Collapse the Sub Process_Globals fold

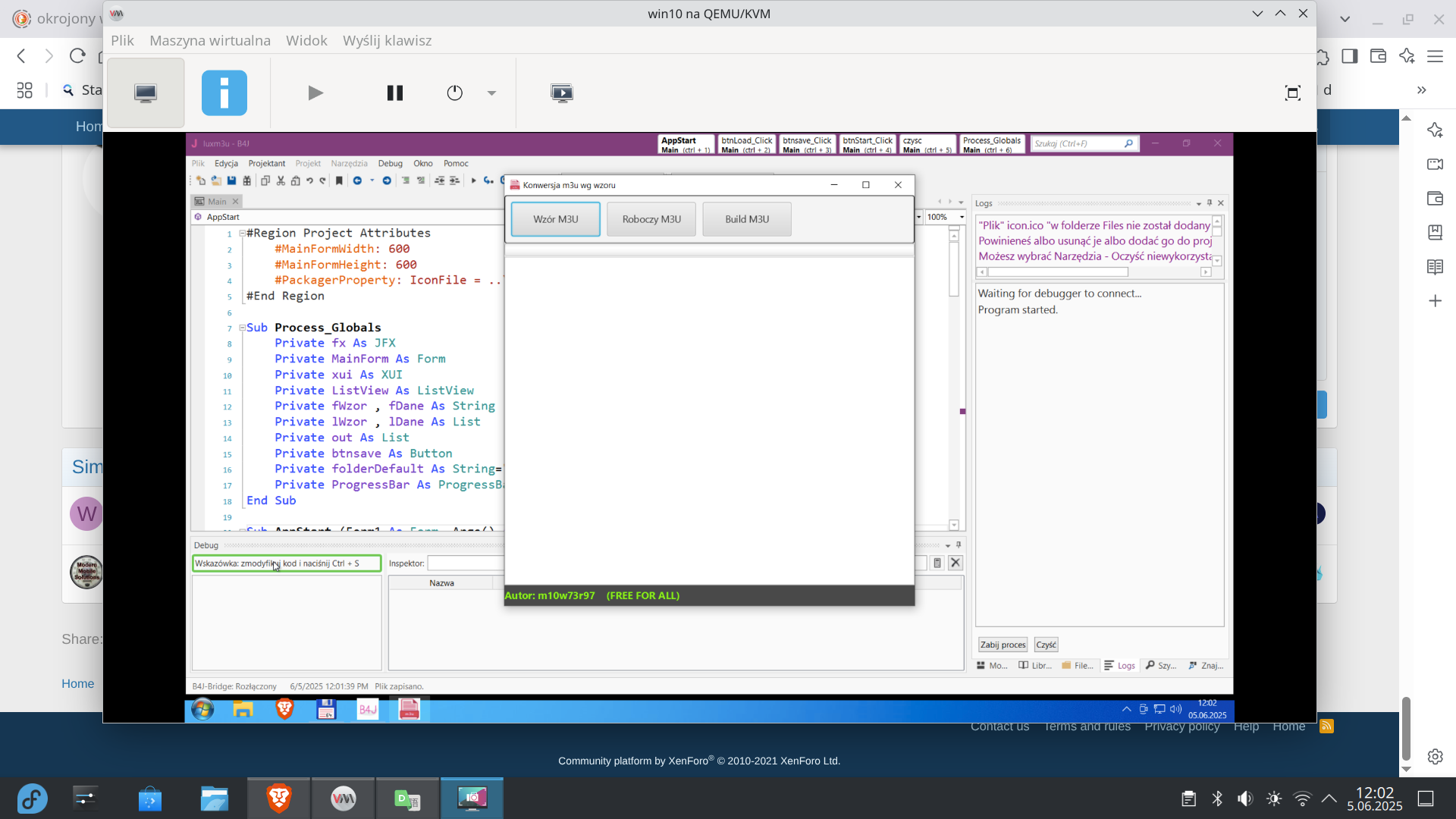pyautogui.click(x=242, y=328)
